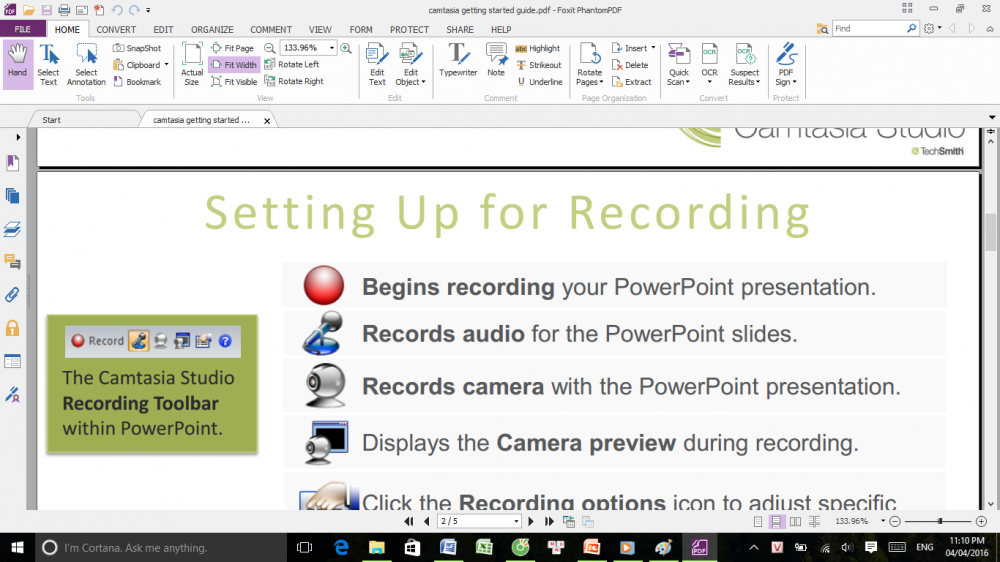1000x562 pixels.
Task: Switch to the COMMENT ribbon tab
Action: (271, 29)
